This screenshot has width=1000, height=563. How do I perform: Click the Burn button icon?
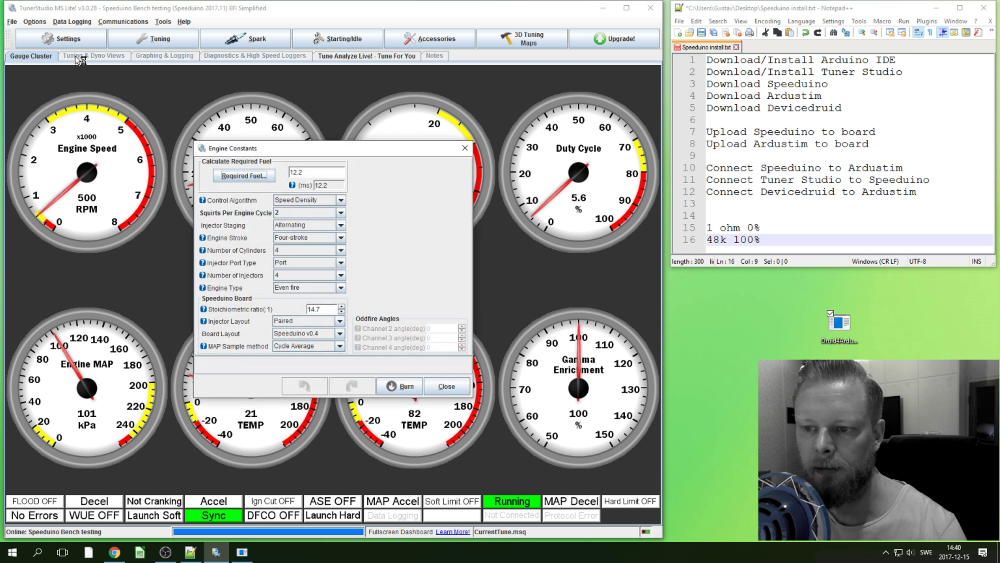[390, 386]
